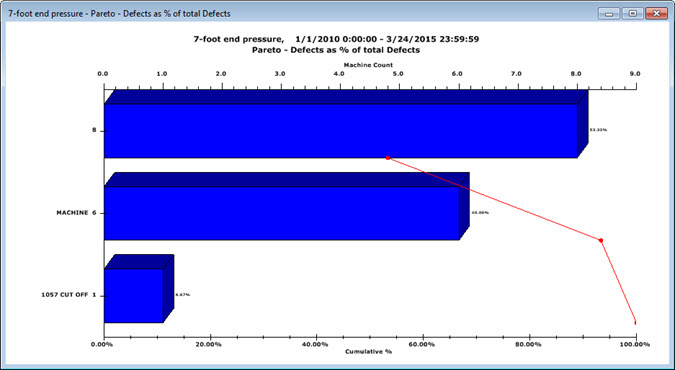Click the subtitle Pareto - Defects as % of total Defects

336,50
